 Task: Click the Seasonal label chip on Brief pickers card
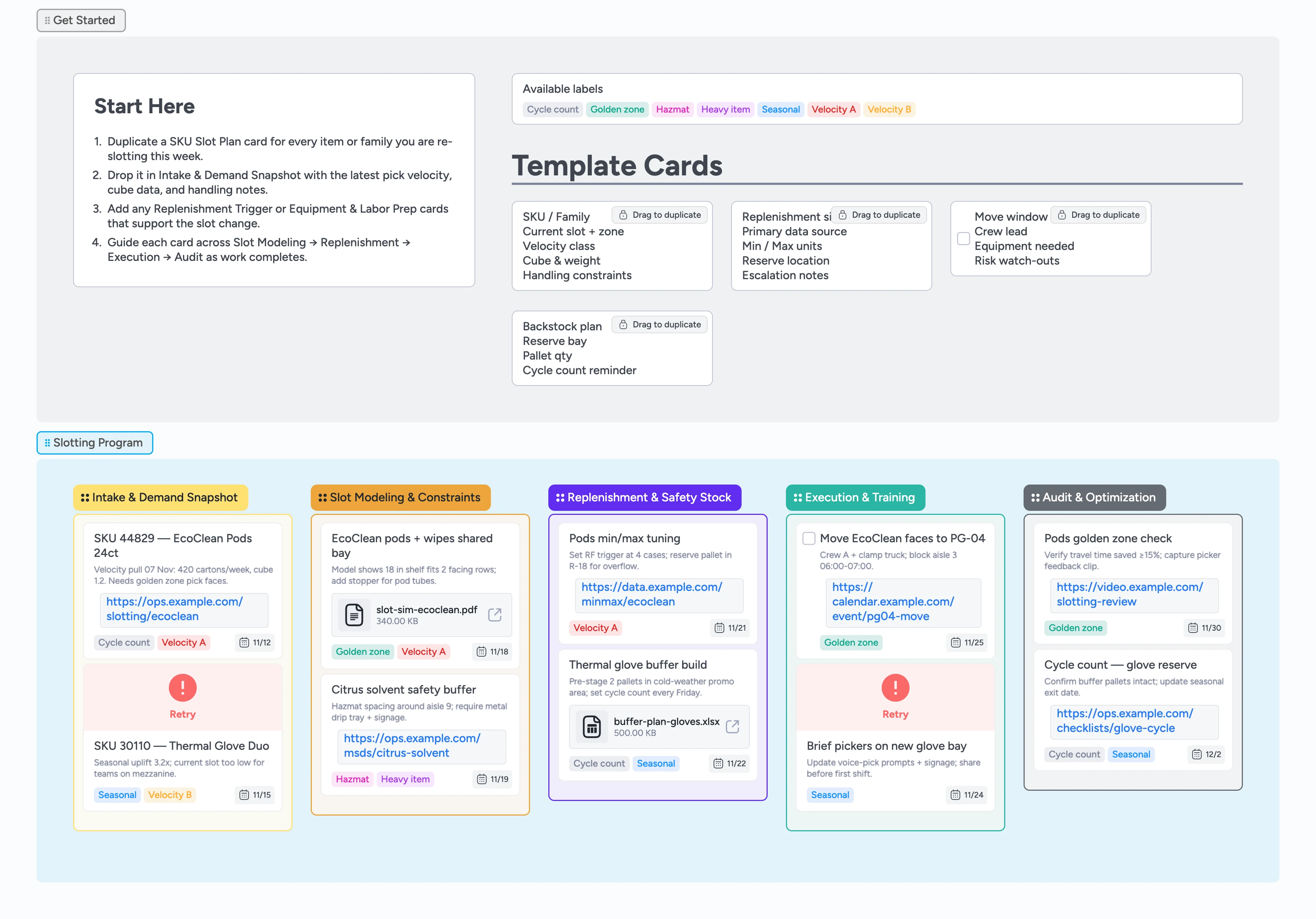[830, 795]
